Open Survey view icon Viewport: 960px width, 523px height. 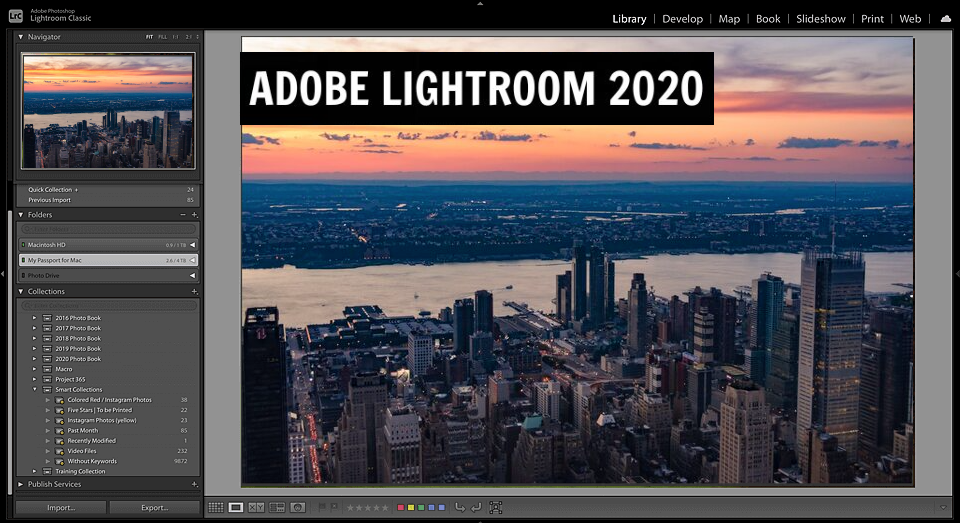[x=277, y=508]
